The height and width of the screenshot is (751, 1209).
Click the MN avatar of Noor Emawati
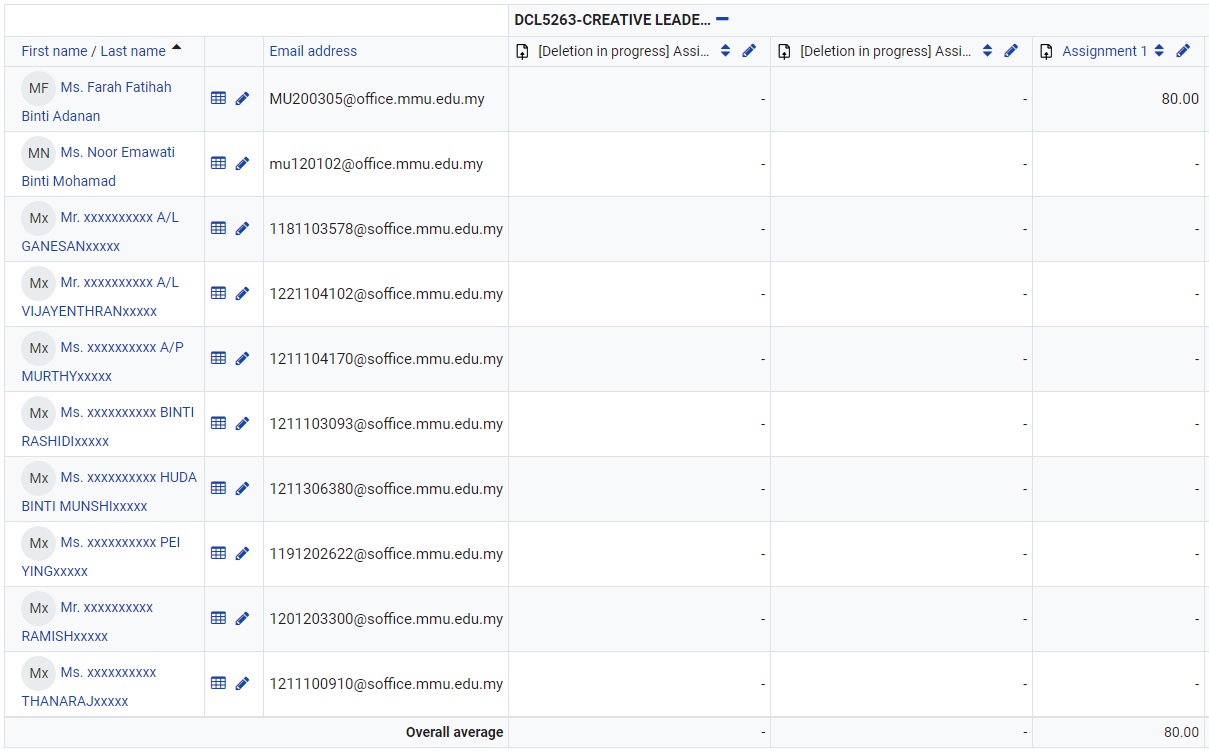coord(38,153)
